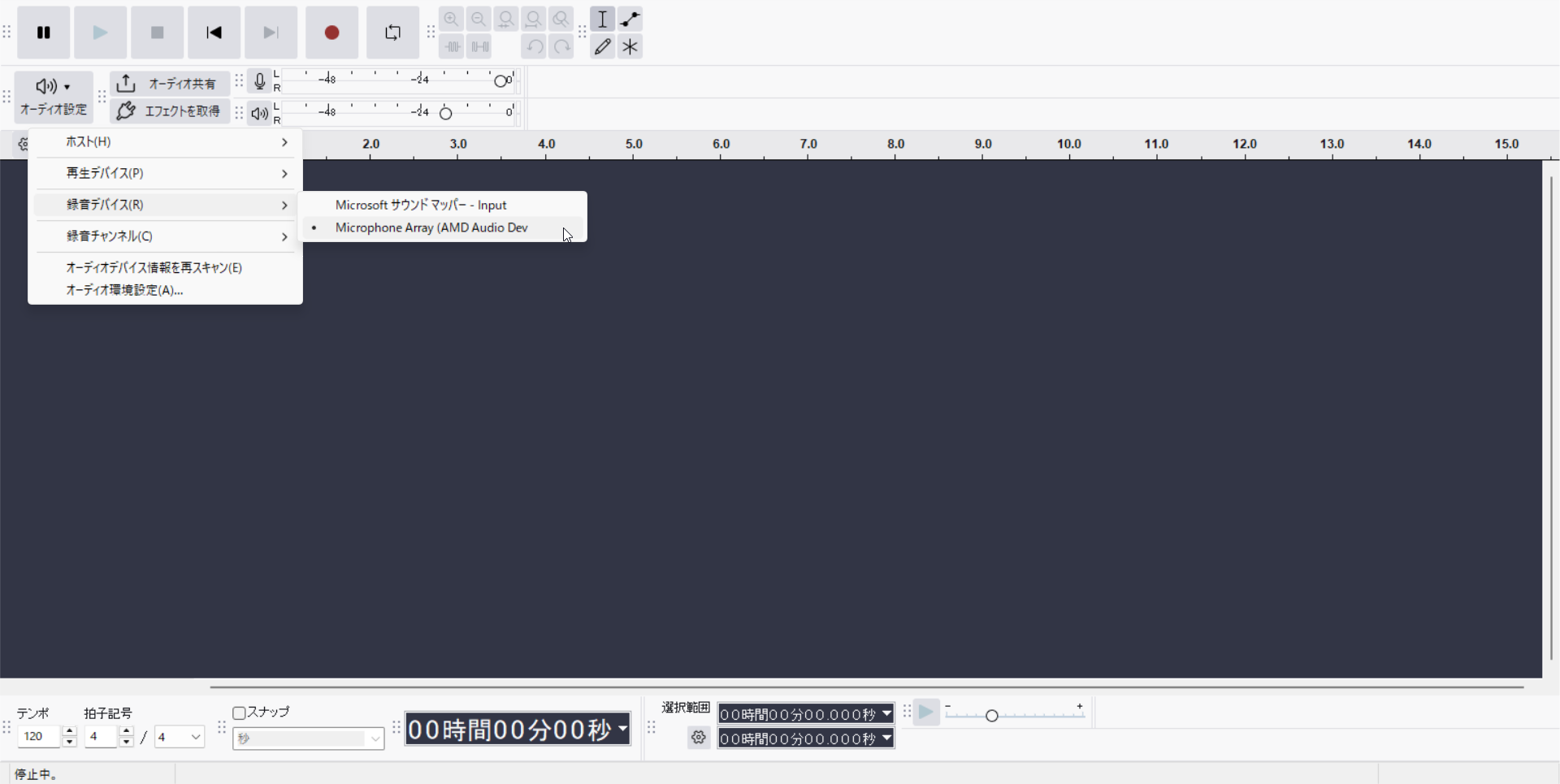Choose Microsoft サウンド マッパー - Input
This screenshot has width=1560, height=784.
point(421,206)
